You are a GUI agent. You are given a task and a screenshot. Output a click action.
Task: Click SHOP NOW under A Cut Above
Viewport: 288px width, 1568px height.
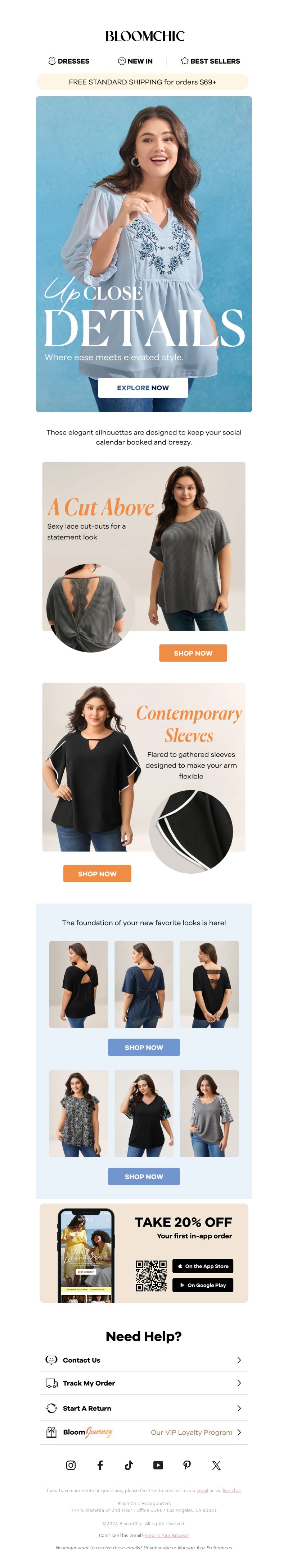coord(193,653)
